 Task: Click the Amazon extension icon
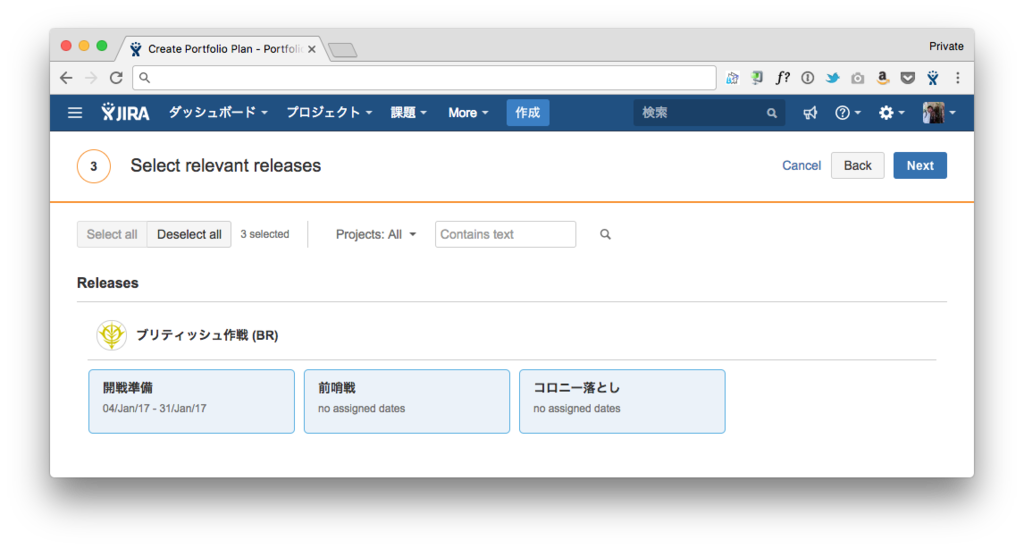tap(883, 78)
